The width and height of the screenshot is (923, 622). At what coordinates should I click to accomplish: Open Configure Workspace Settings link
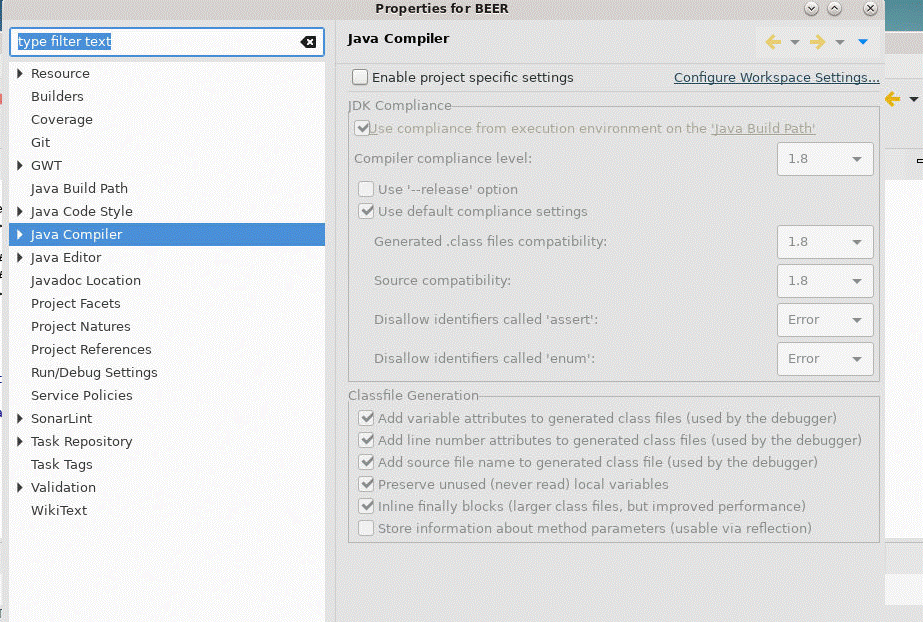(x=776, y=77)
